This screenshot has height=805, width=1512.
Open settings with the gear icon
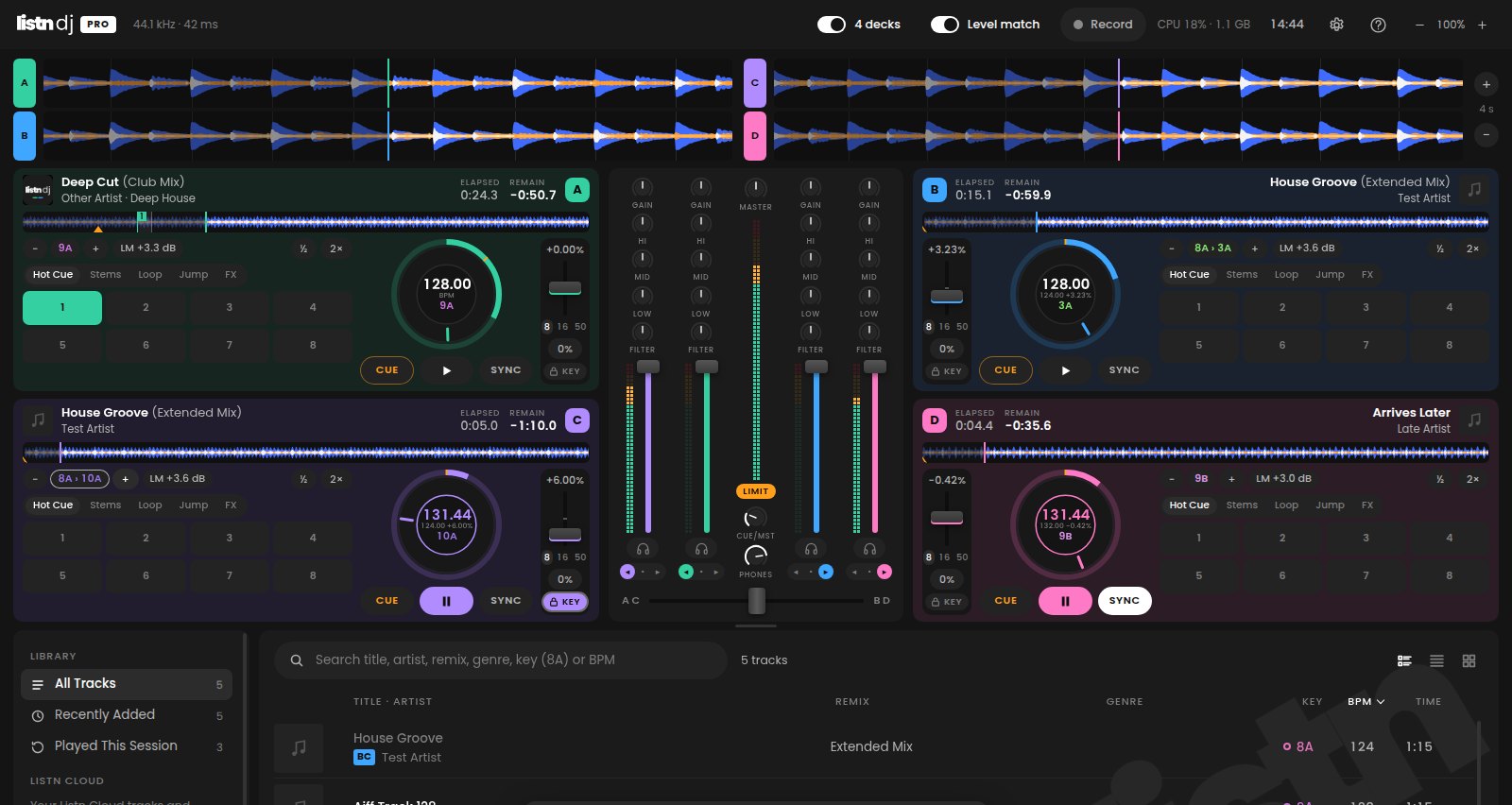click(1336, 25)
